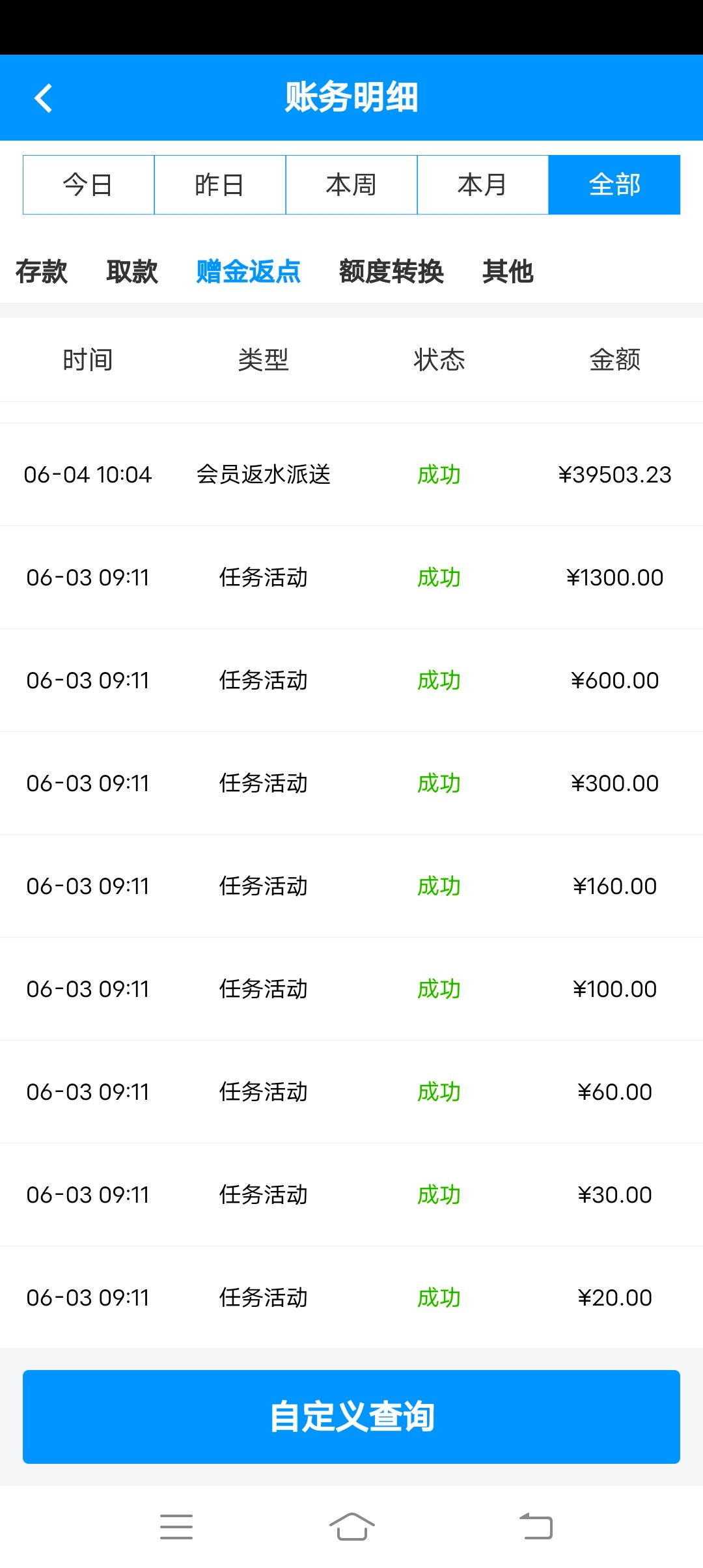Select 本月 date filter
This screenshot has width=703, height=1568.
tap(482, 185)
